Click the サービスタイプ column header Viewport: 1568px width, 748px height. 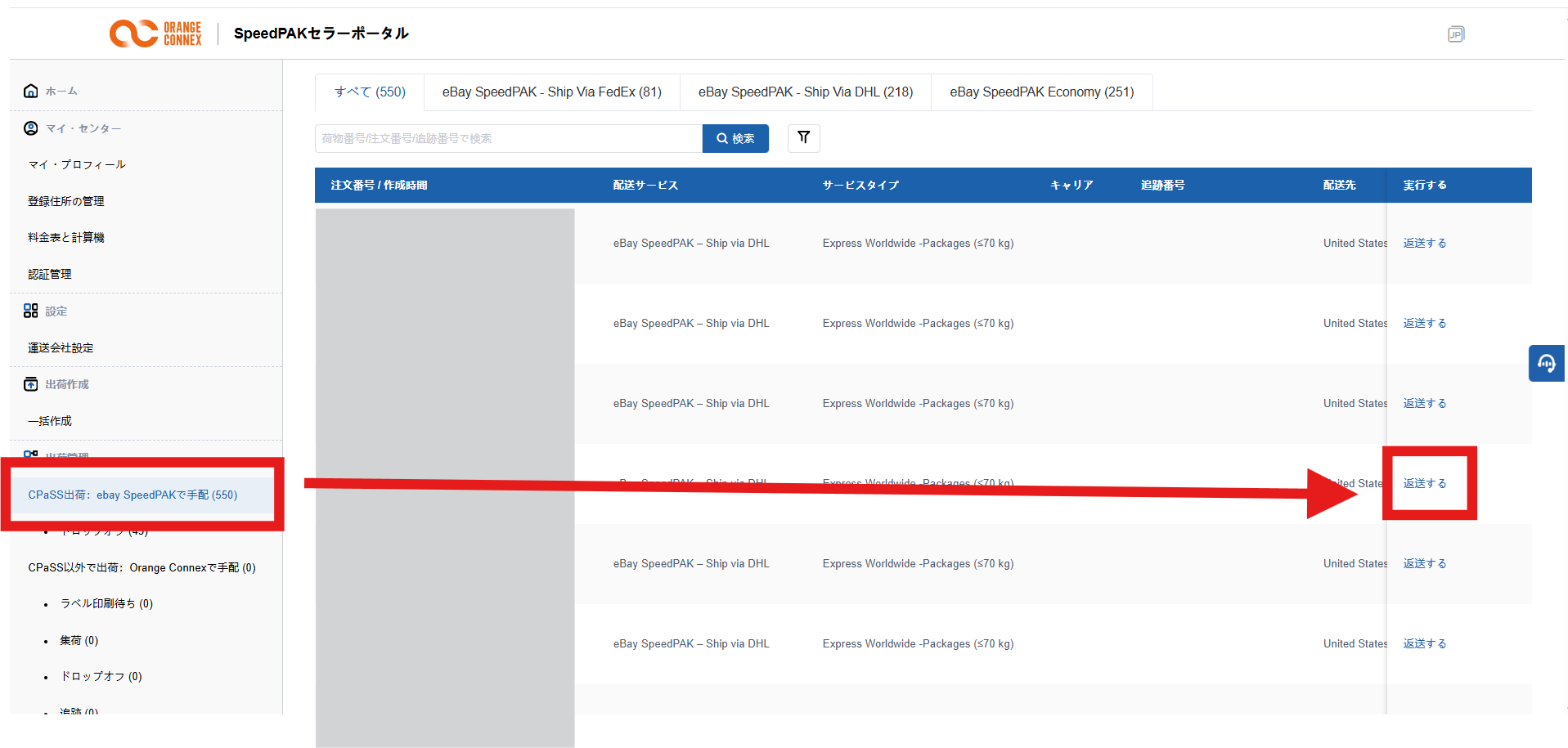click(x=860, y=185)
